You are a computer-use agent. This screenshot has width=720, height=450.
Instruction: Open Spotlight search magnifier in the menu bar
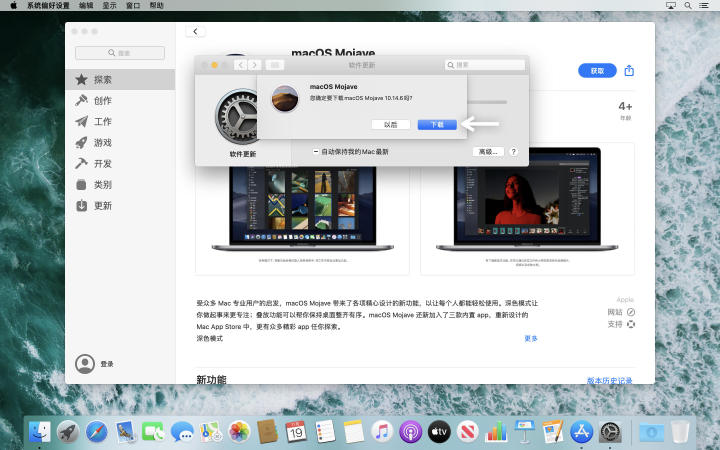coord(688,6)
